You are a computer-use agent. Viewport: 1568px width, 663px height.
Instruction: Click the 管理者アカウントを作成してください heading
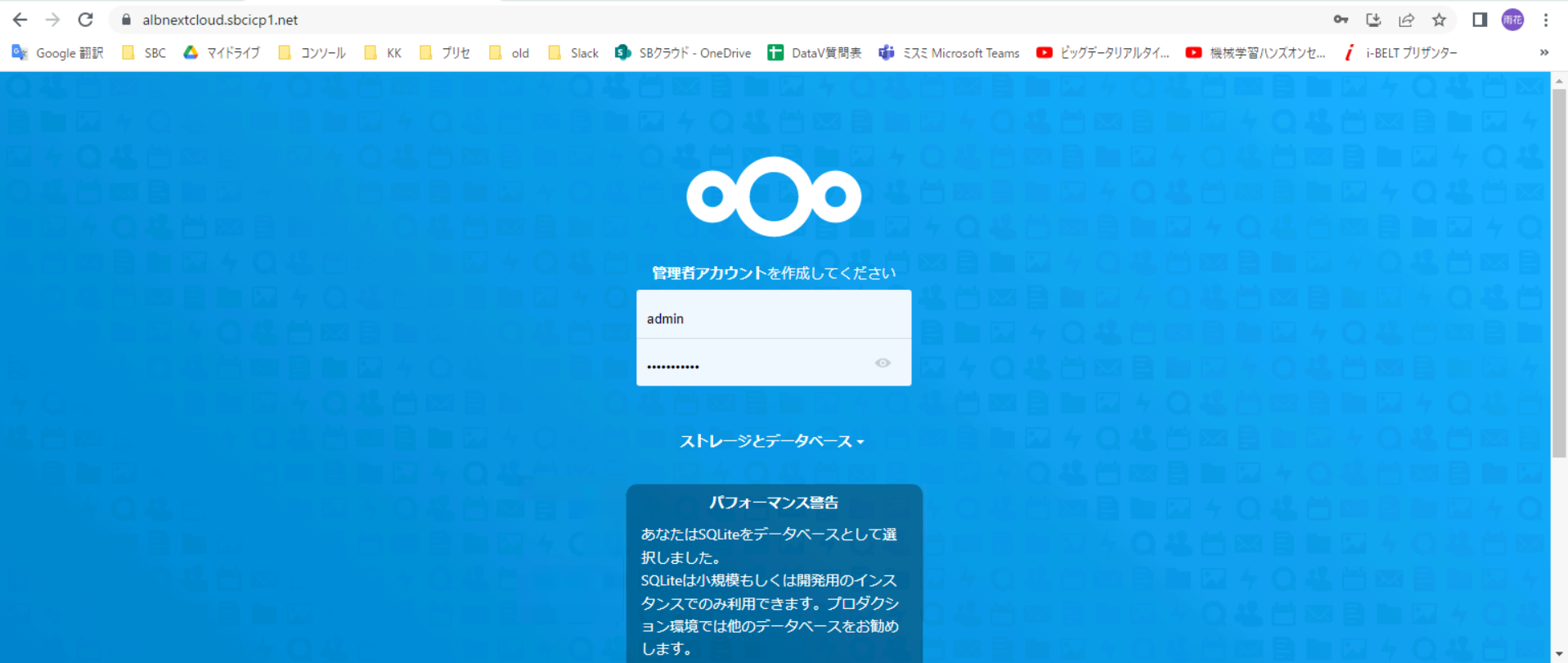click(x=774, y=273)
